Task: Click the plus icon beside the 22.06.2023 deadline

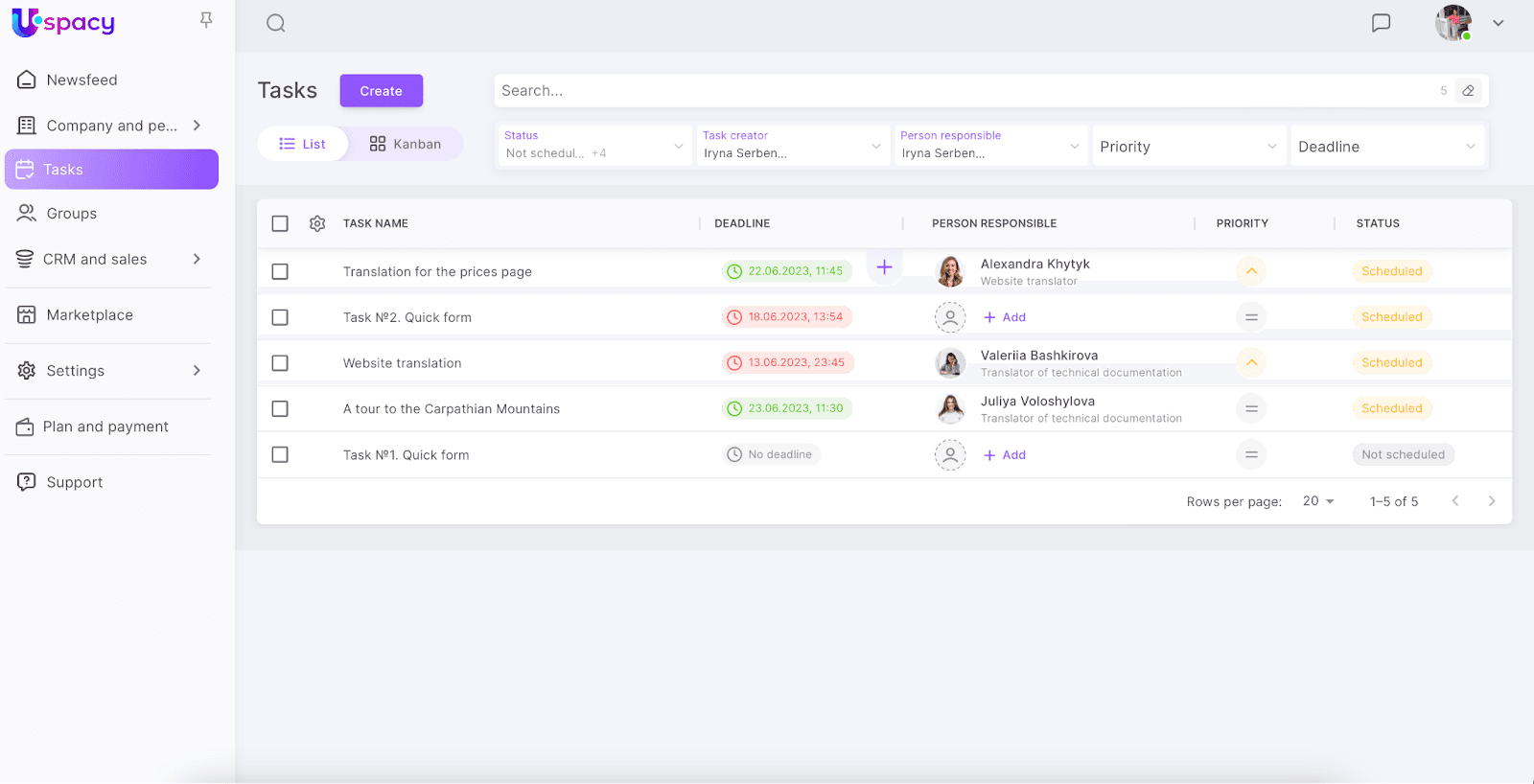Action: tap(884, 267)
